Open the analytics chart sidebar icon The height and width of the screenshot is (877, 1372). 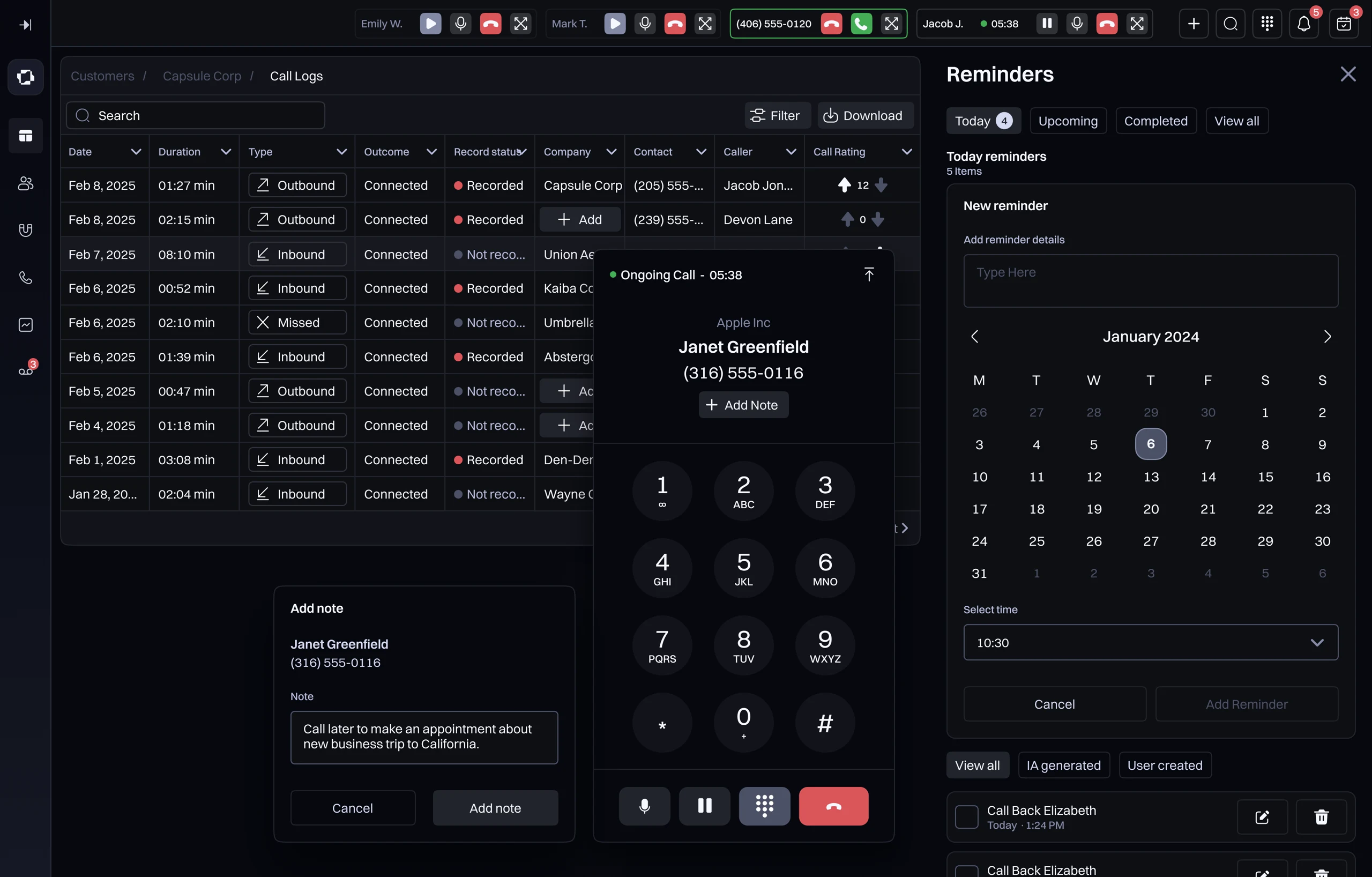coord(26,325)
